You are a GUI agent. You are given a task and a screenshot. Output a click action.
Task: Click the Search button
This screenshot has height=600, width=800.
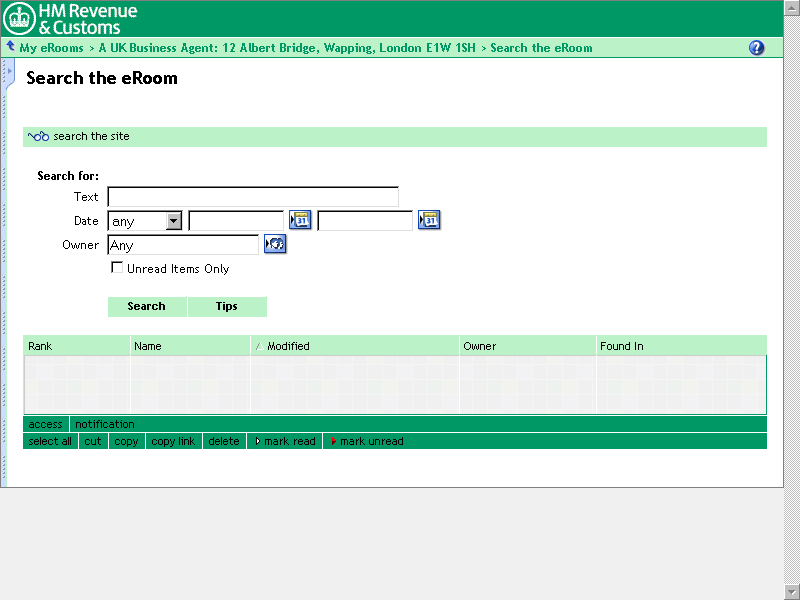[147, 306]
